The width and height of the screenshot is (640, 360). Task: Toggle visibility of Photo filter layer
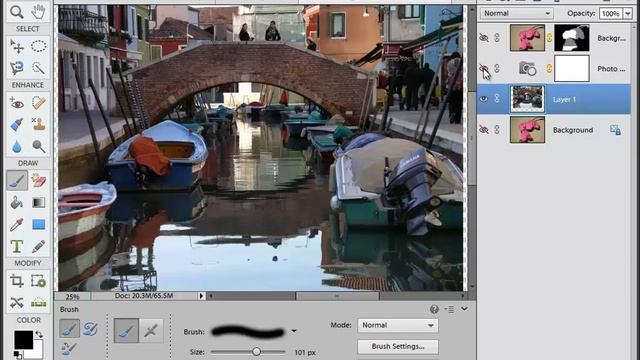484,69
